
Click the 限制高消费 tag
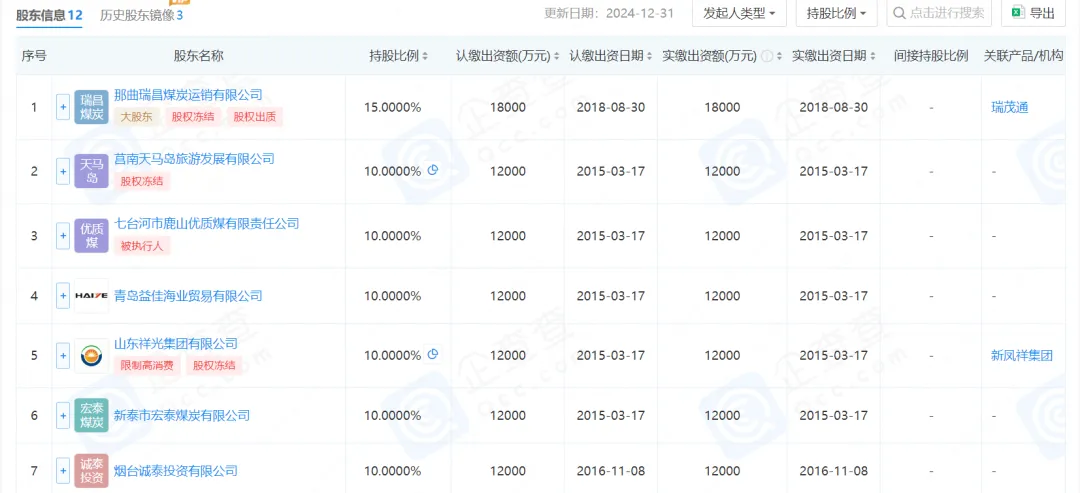tap(147, 366)
